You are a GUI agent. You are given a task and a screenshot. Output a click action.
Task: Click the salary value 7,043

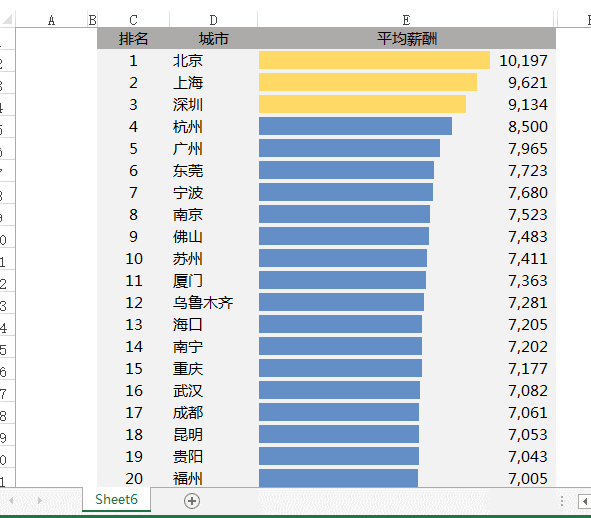coord(527,456)
